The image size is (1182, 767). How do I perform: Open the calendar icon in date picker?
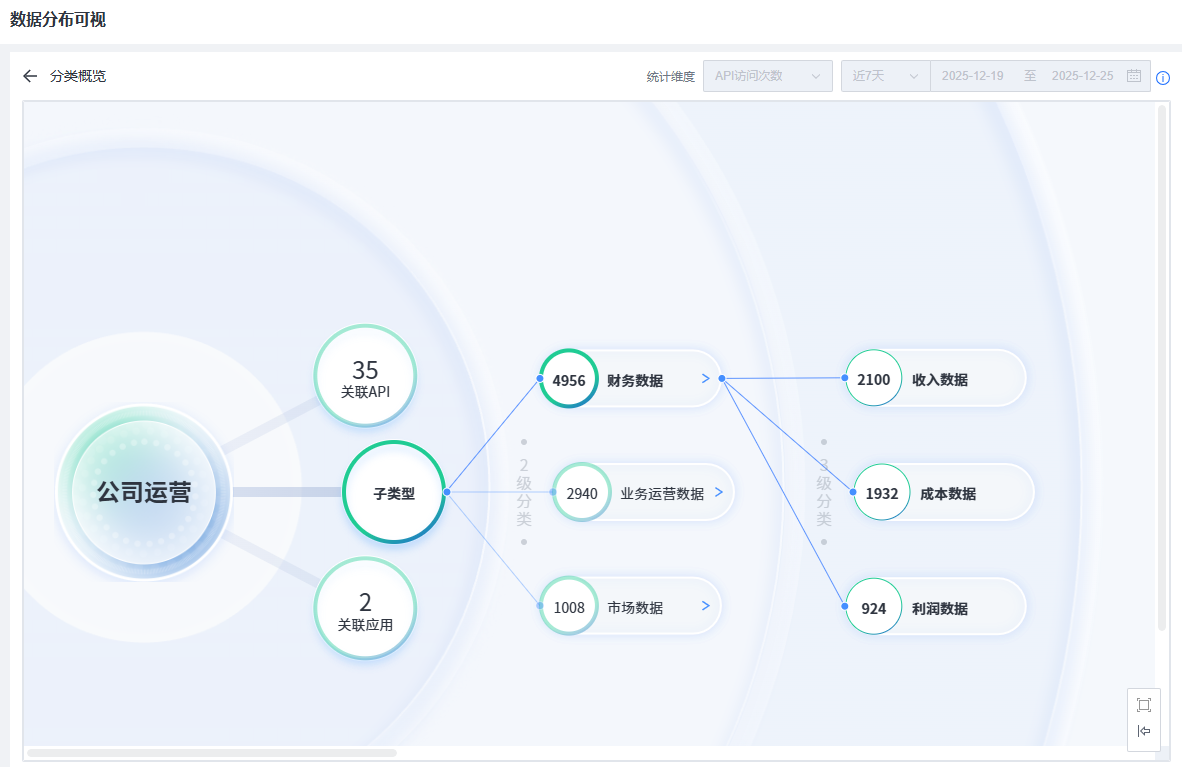[1134, 76]
